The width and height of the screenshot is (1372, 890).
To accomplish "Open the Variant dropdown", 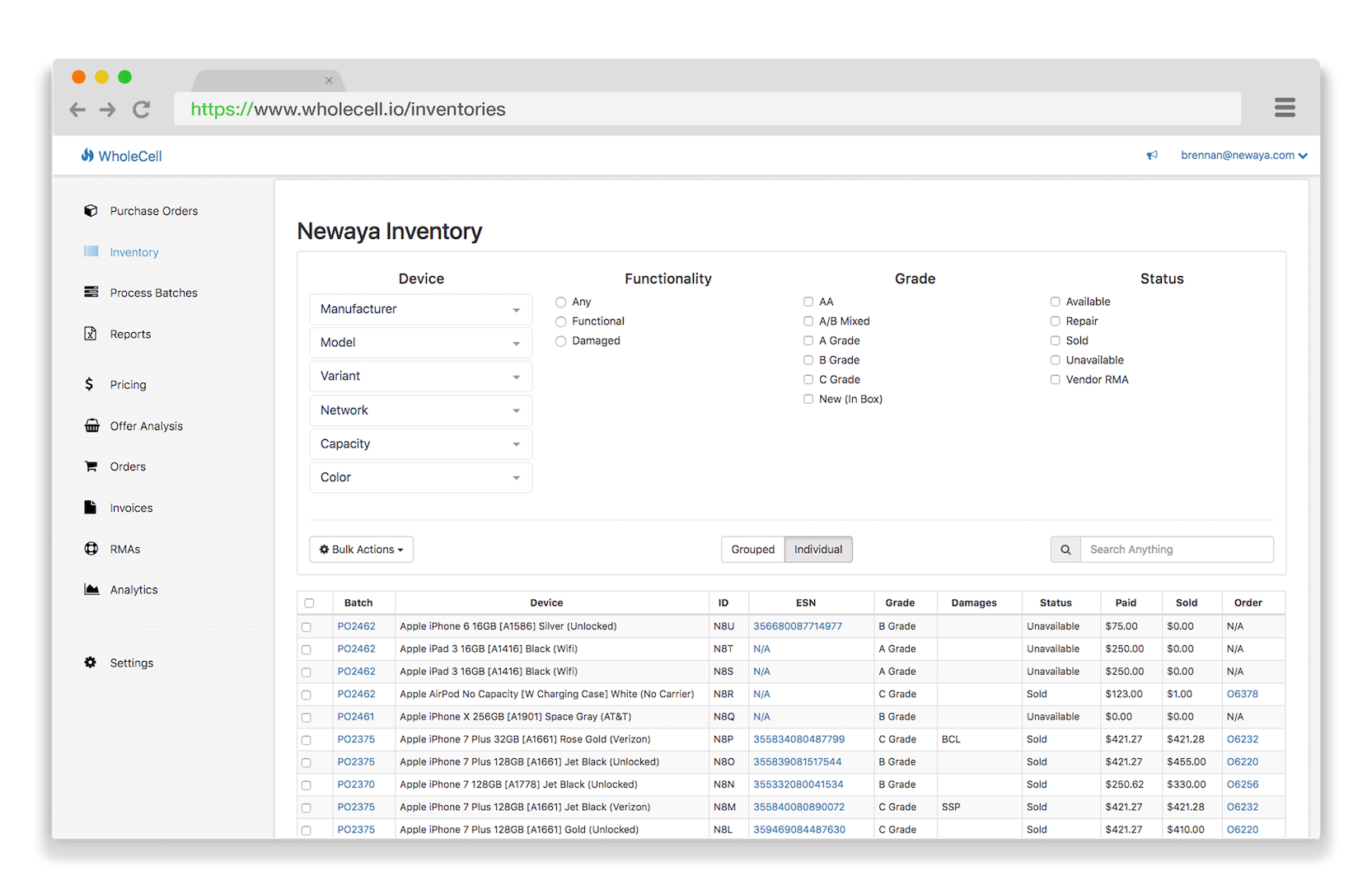I will pos(420,376).
